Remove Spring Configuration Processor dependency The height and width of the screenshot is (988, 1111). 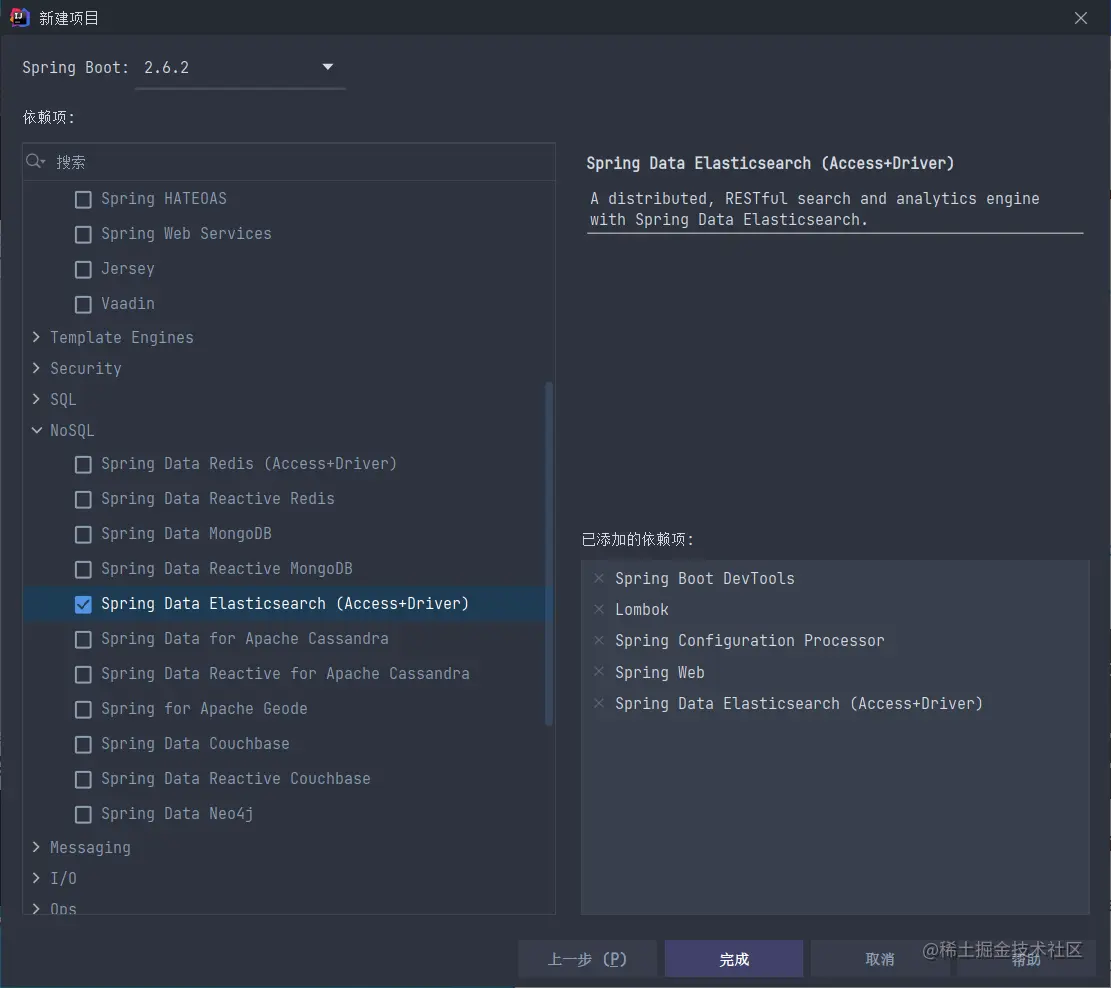point(599,641)
